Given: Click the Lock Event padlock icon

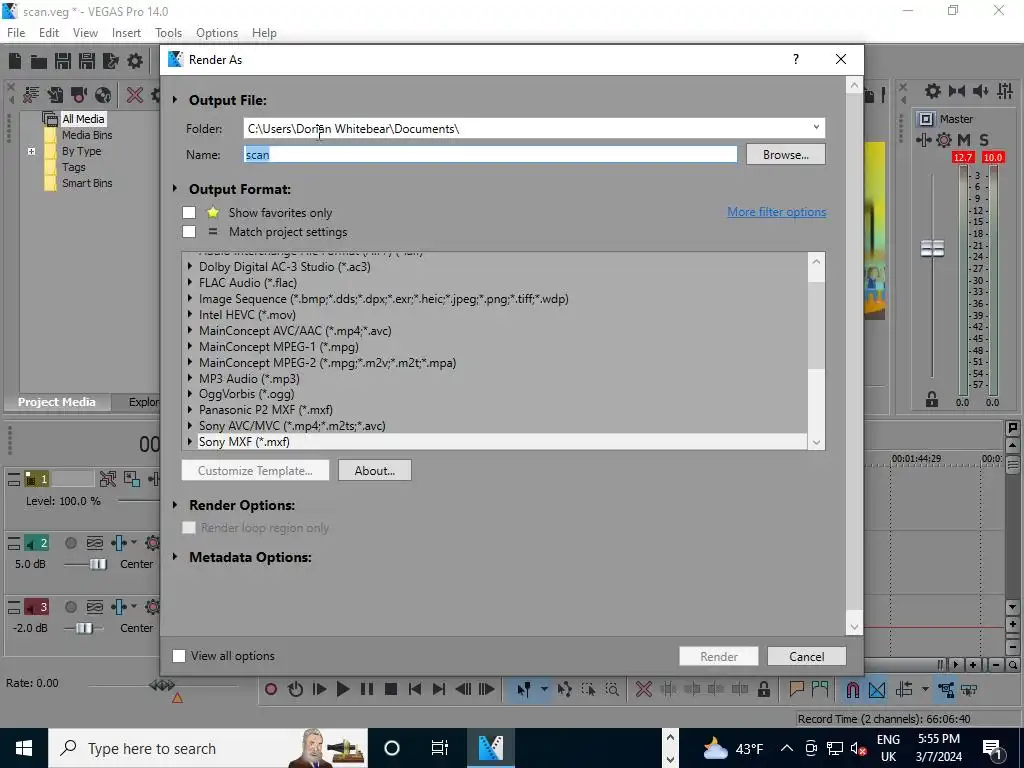Looking at the screenshot, I should (763, 689).
